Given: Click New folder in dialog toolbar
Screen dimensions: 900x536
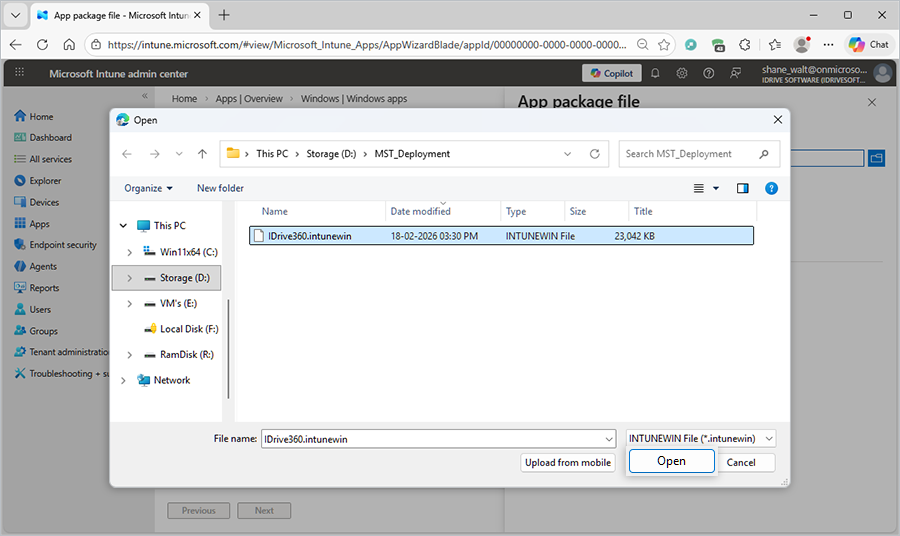Looking at the screenshot, I should coord(220,188).
